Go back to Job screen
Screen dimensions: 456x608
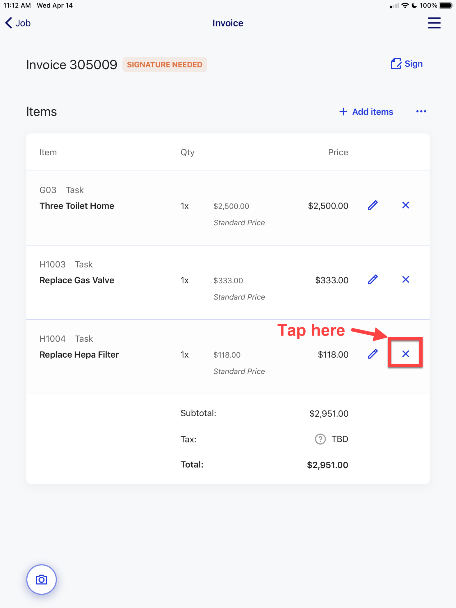18,23
